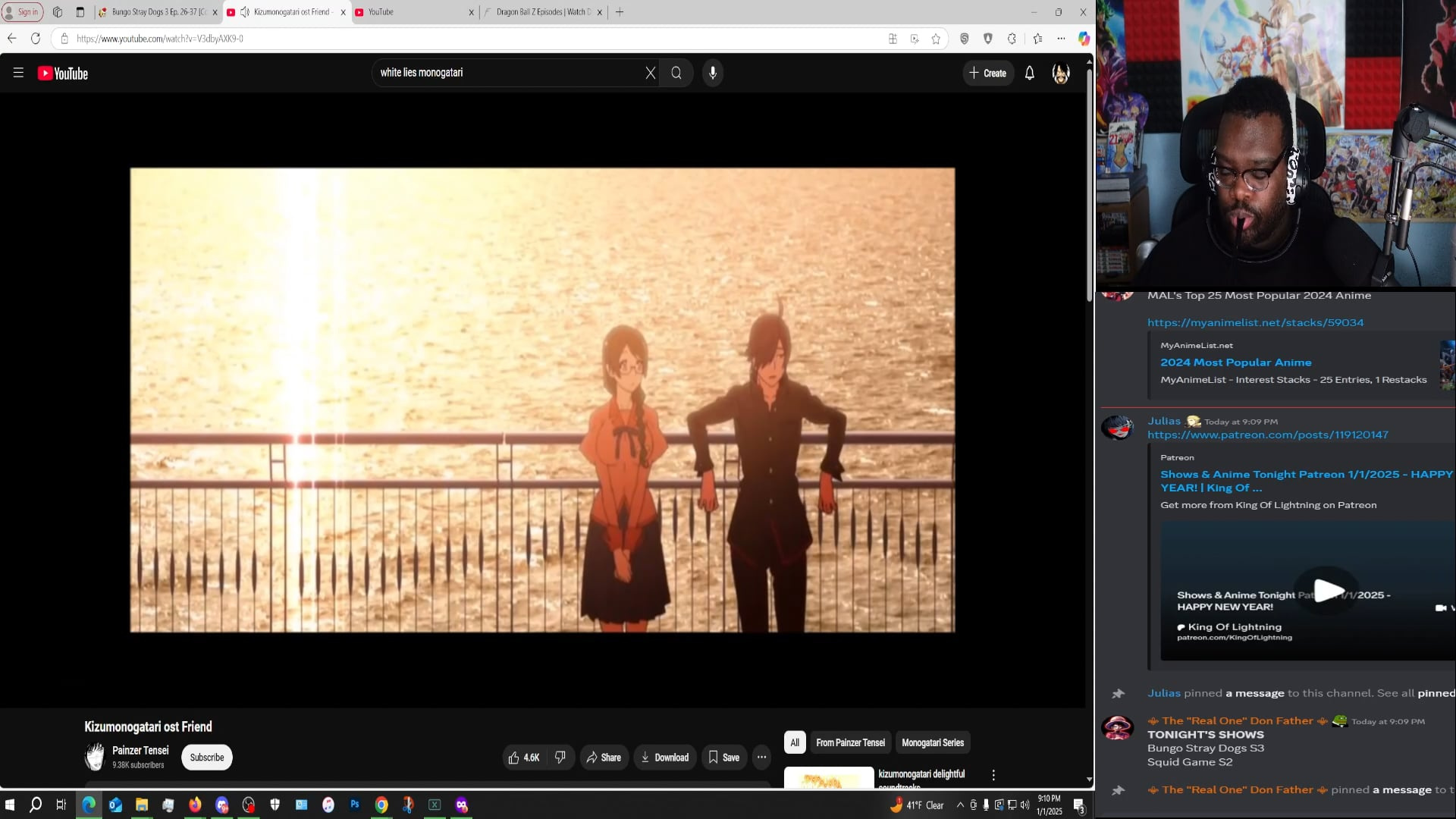Open the patreon.com/posts/119120147 link
Image resolution: width=1456 pixels, height=819 pixels.
tap(1267, 435)
